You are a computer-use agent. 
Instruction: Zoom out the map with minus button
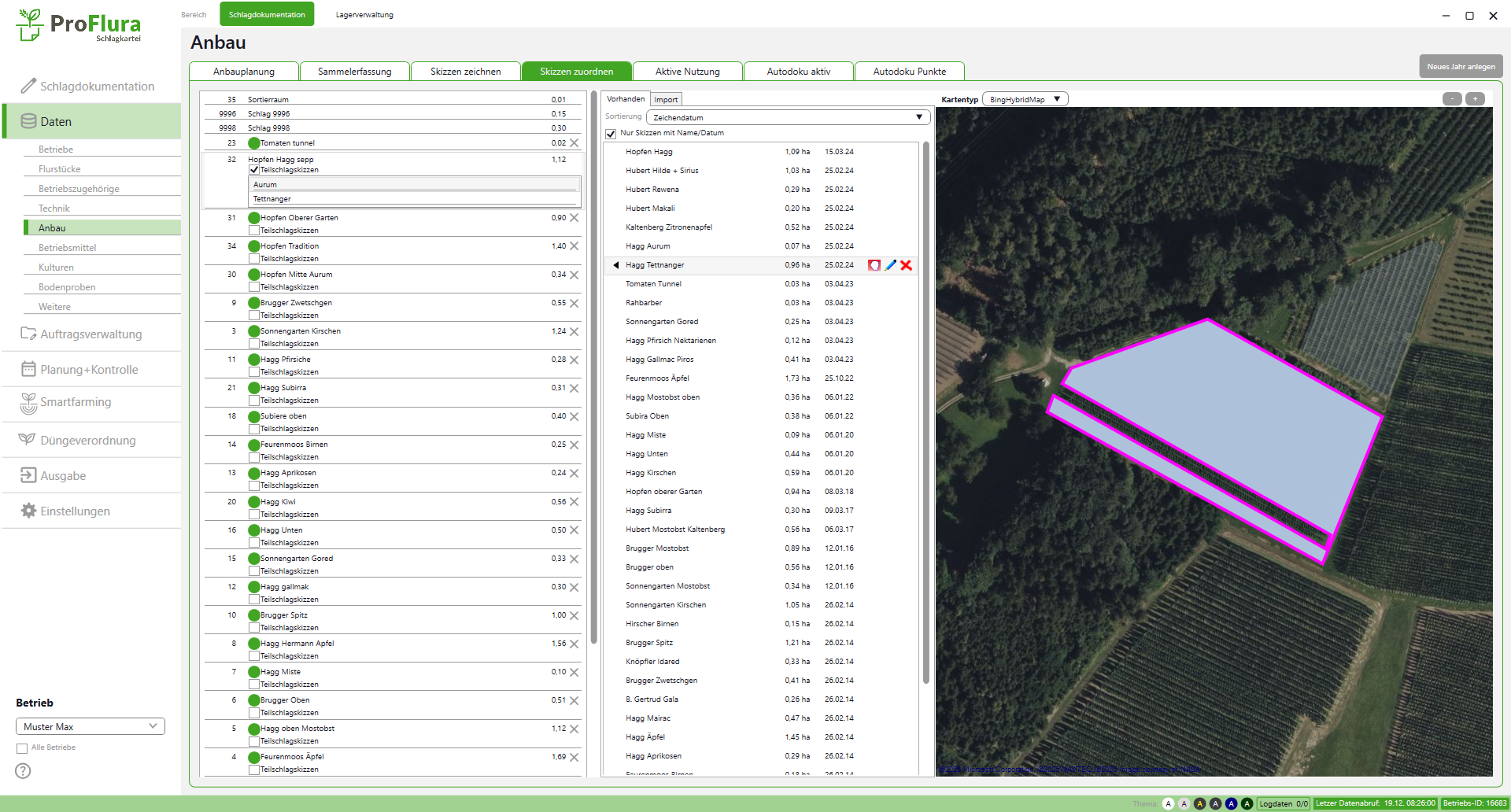1452,99
